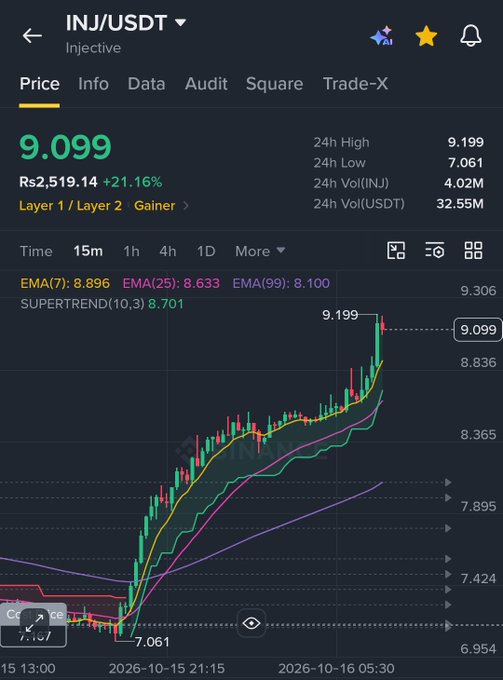Open the chart drawing tools icon

[396, 250]
